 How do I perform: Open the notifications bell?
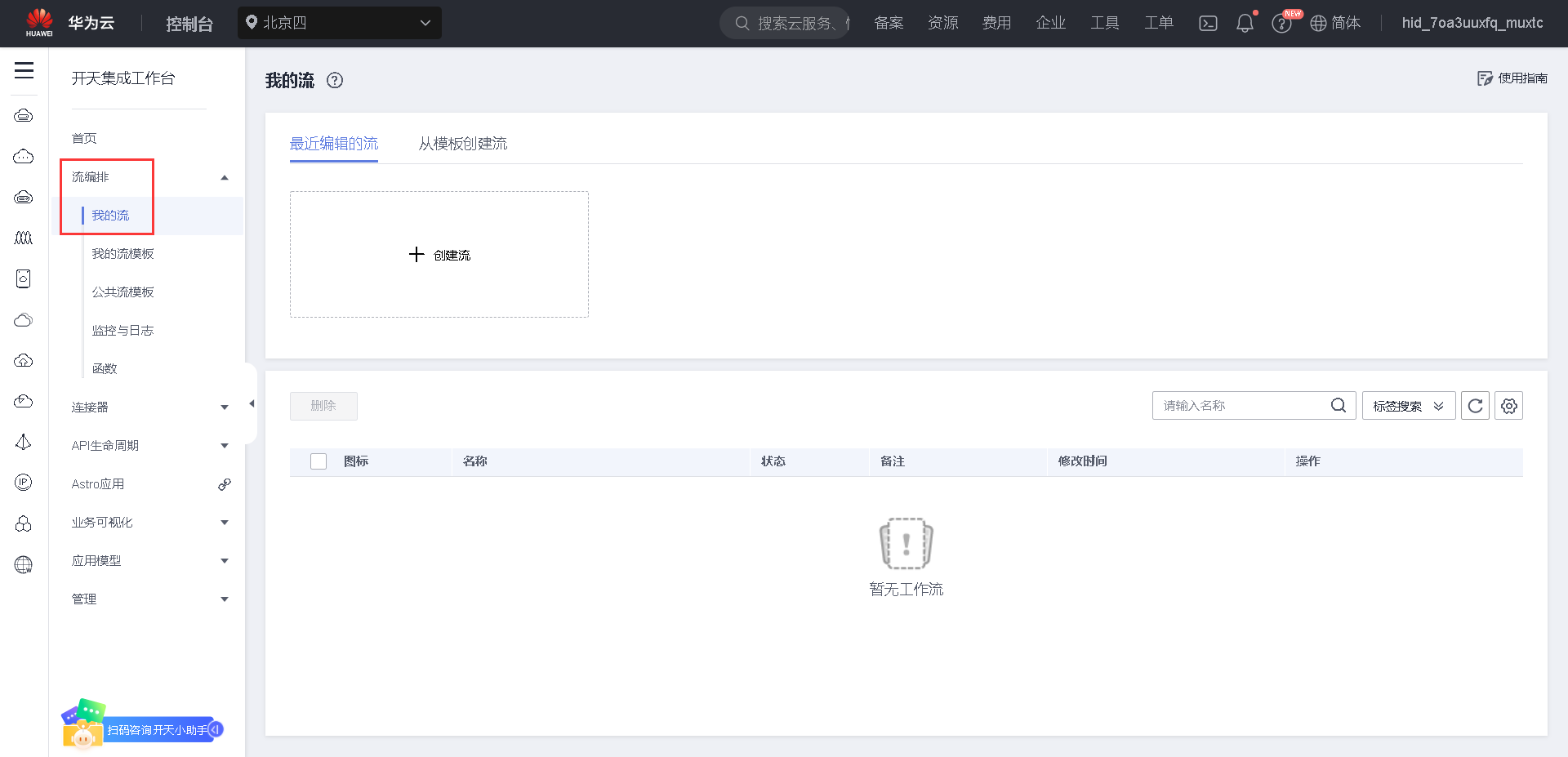pos(1245,23)
